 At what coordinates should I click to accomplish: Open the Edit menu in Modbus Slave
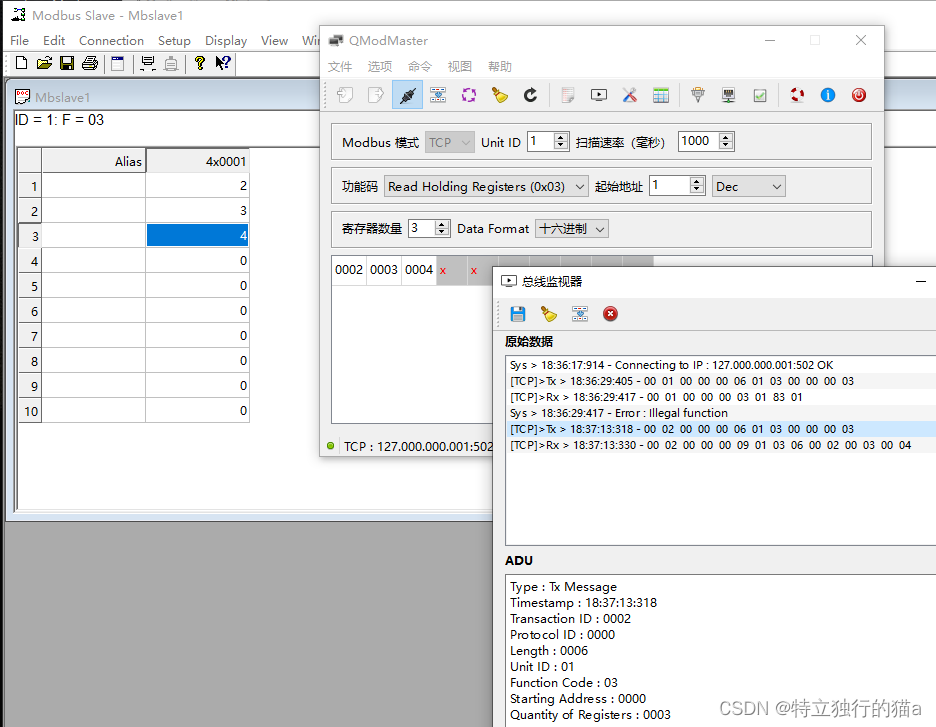click(x=54, y=41)
